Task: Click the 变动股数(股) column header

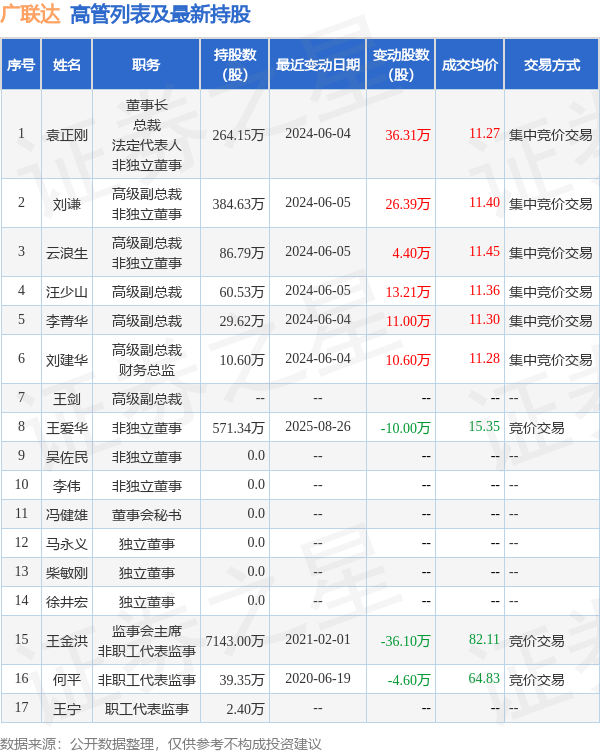Action: 401,64
